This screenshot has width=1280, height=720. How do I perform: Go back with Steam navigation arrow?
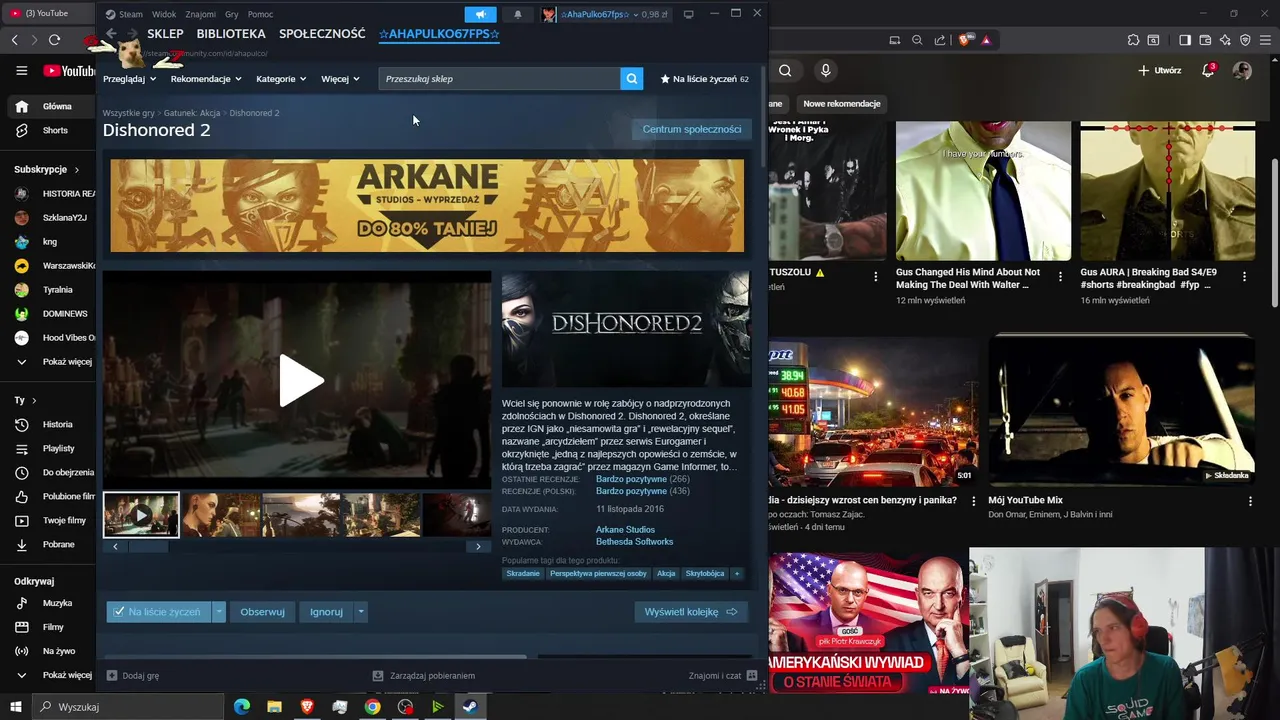point(112,34)
